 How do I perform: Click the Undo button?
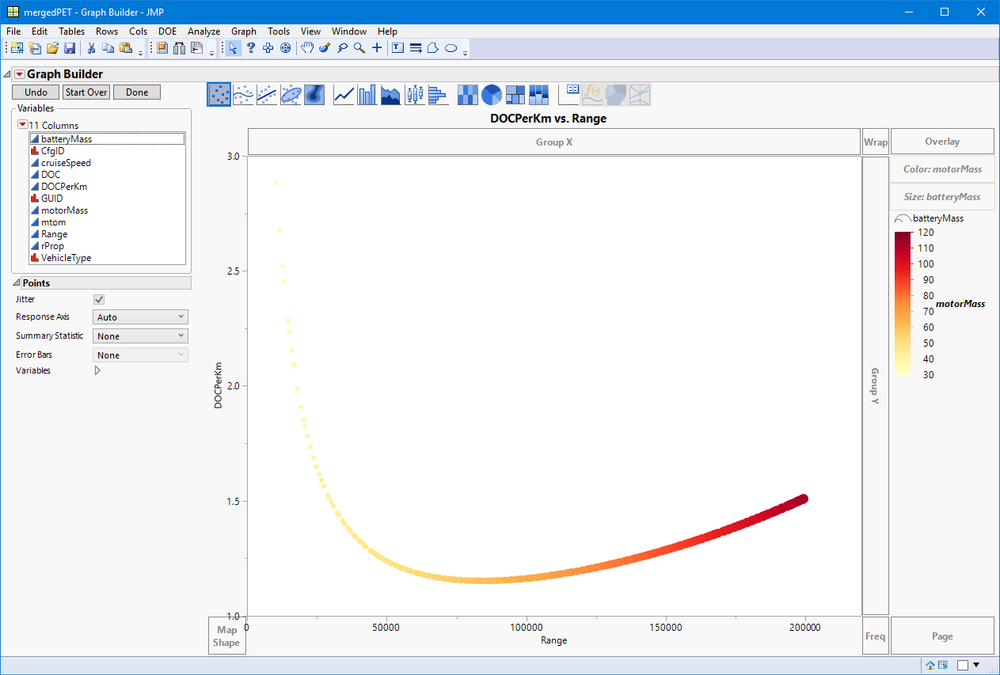coord(36,93)
